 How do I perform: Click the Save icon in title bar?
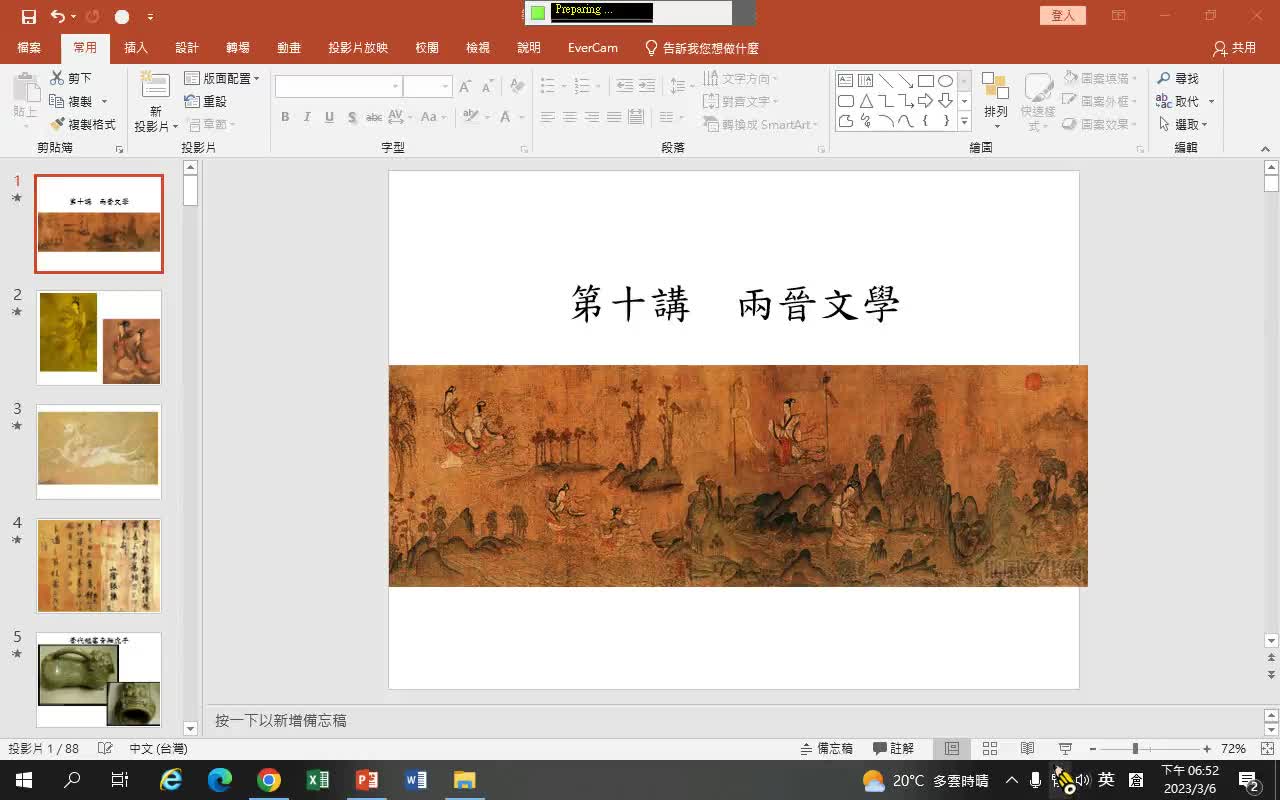[x=28, y=17]
